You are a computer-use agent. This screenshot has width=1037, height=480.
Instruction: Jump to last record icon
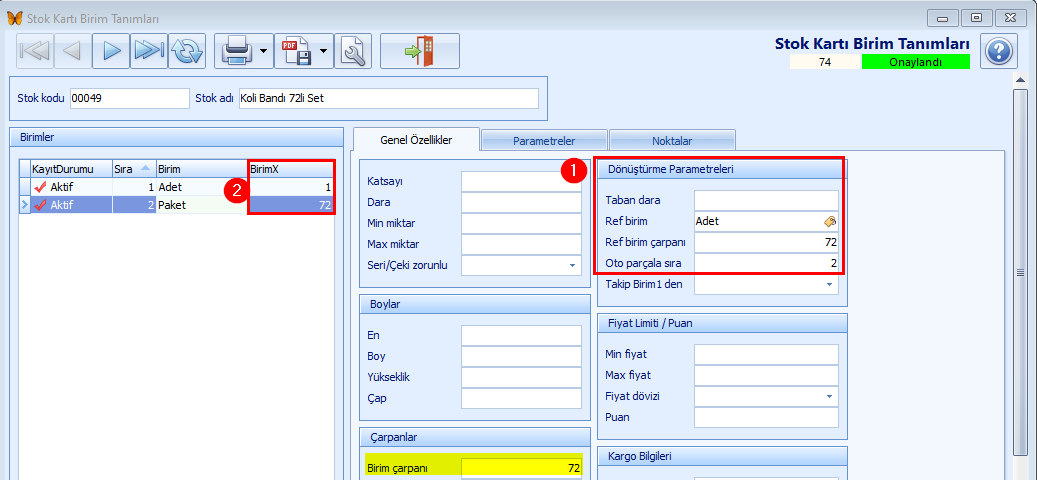tap(149, 51)
